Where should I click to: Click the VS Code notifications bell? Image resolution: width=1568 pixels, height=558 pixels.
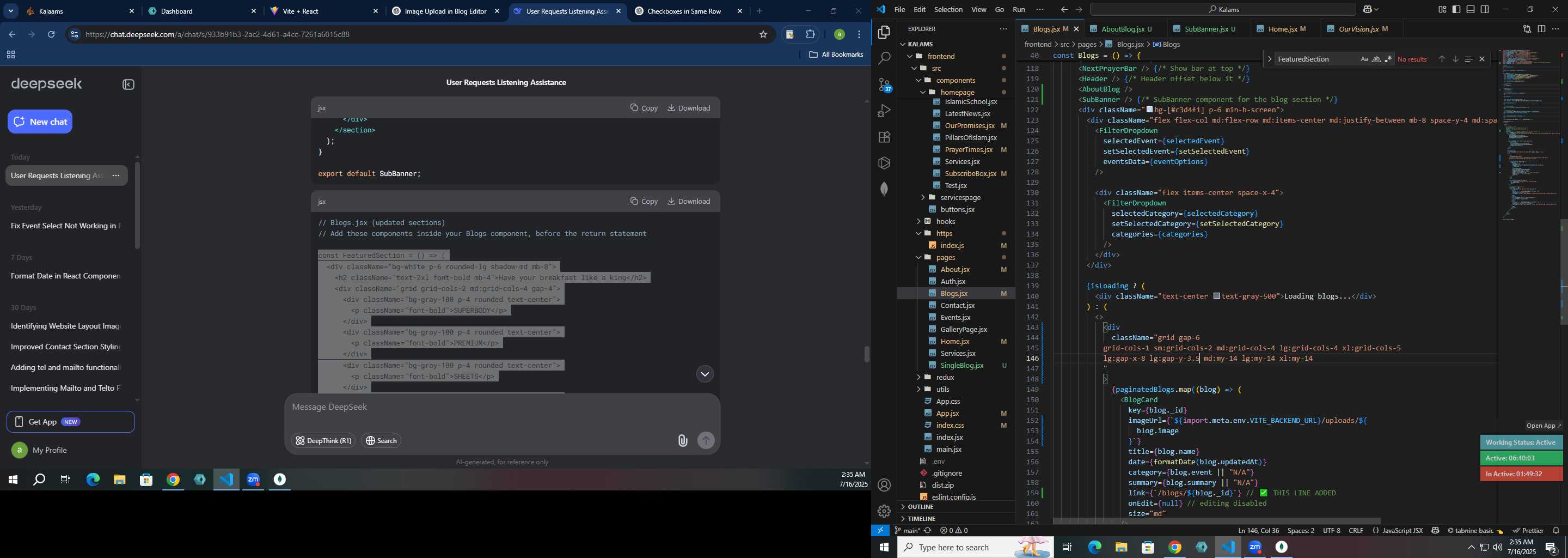[1556, 531]
